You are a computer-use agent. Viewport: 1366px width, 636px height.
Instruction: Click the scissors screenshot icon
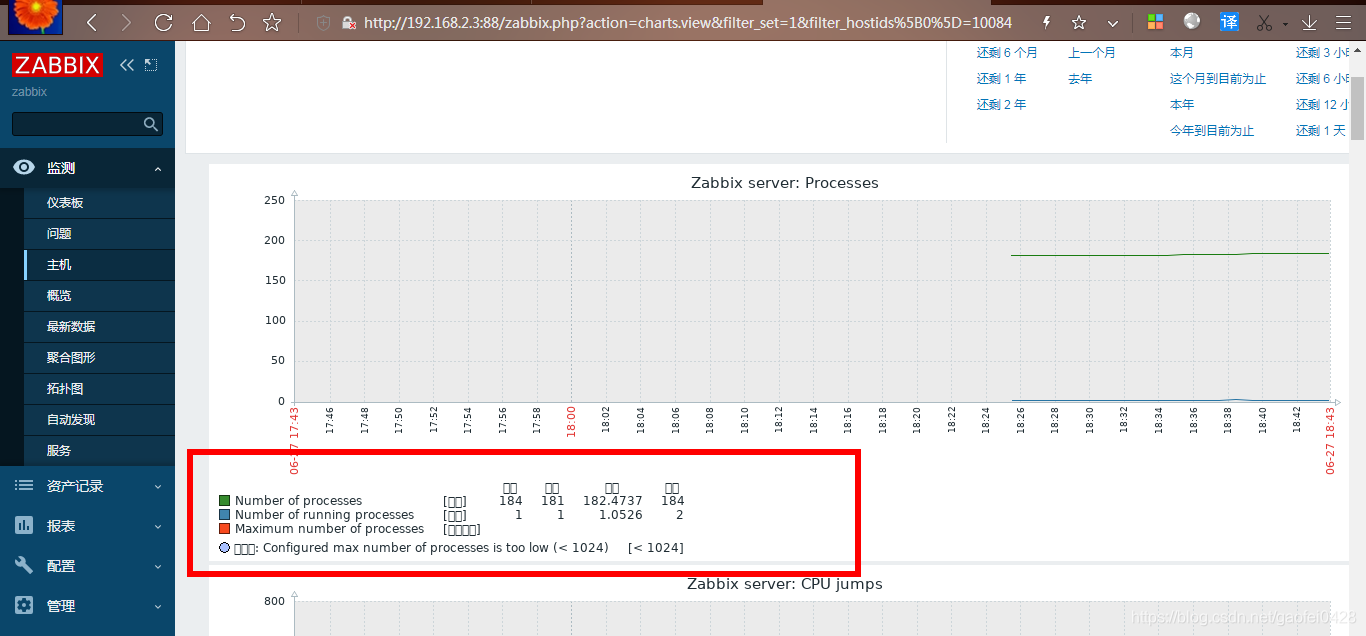coord(1265,22)
